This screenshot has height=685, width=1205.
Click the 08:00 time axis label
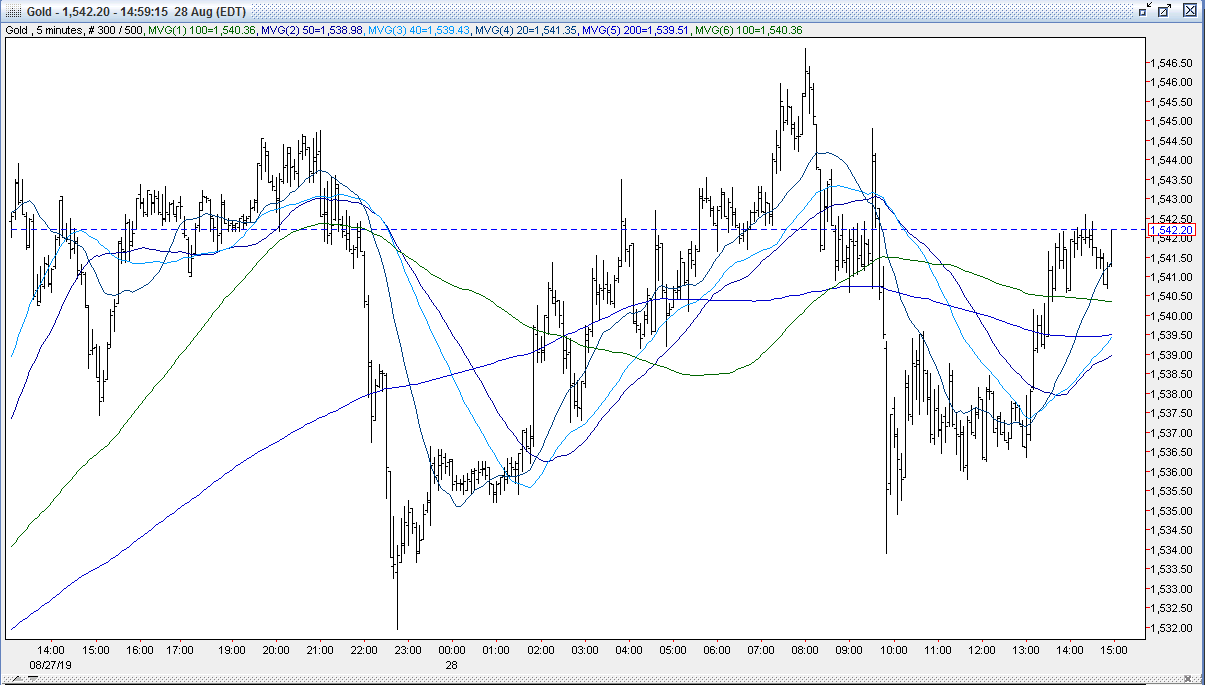point(805,651)
